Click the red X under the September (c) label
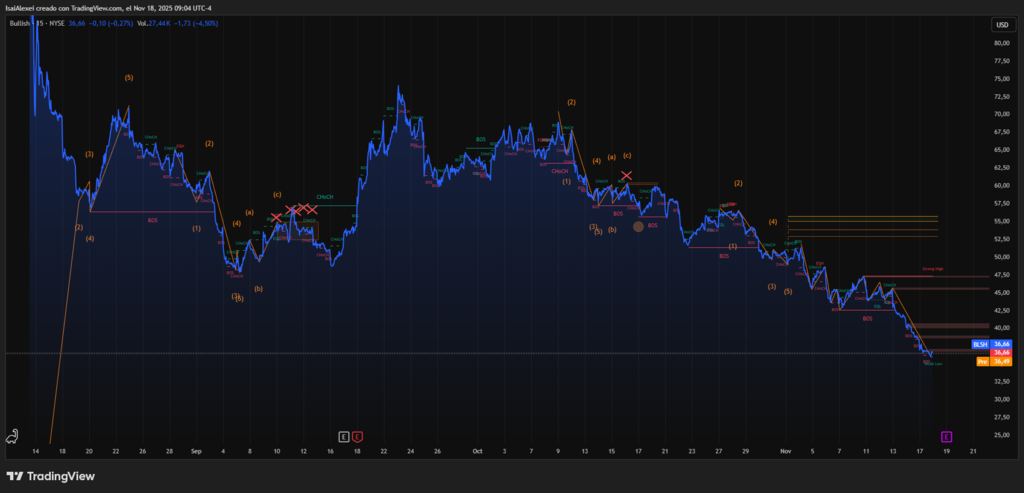Viewport: 1024px width, 493px height. [x=277, y=217]
